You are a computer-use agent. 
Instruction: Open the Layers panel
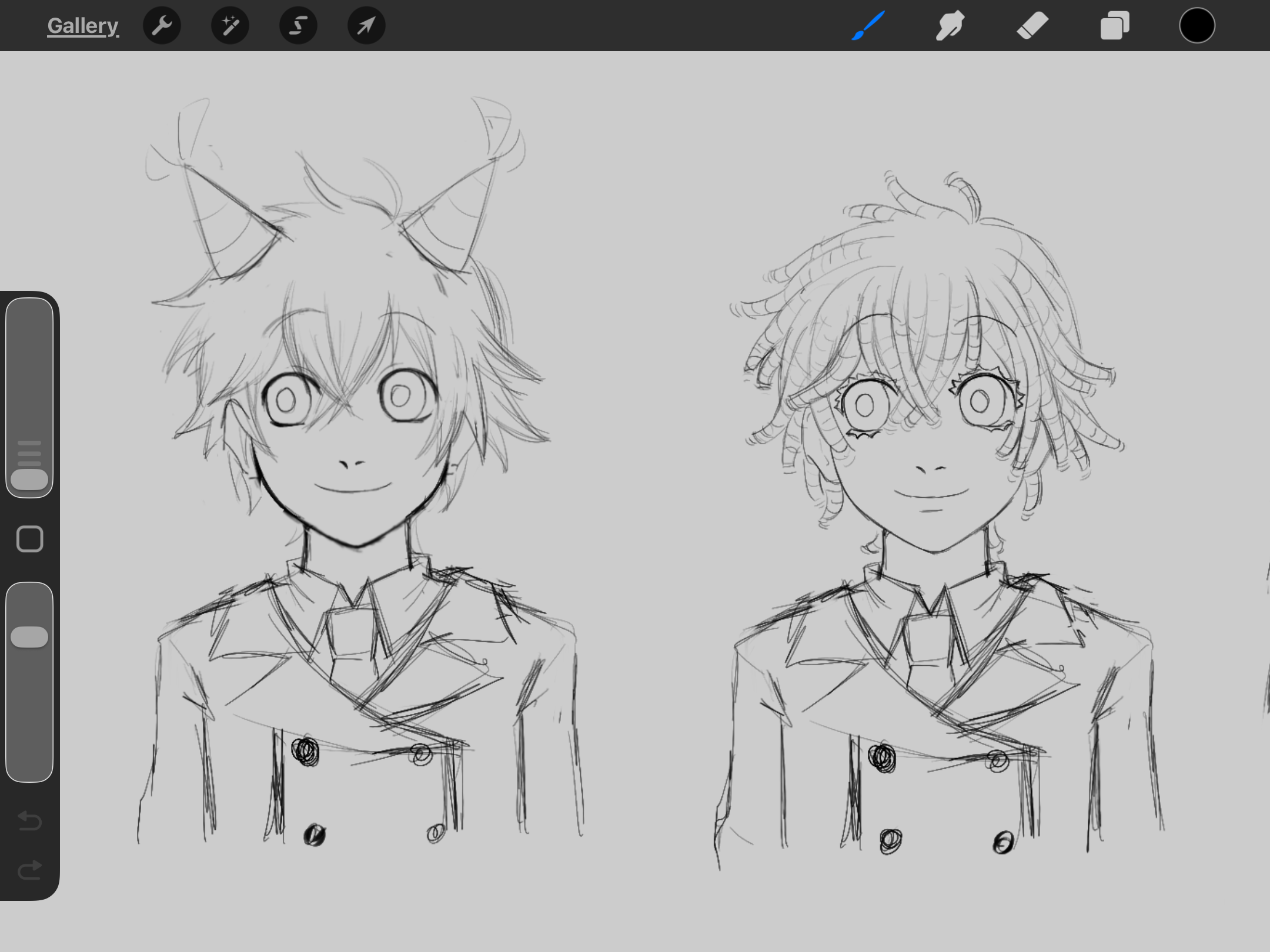coord(1114,26)
